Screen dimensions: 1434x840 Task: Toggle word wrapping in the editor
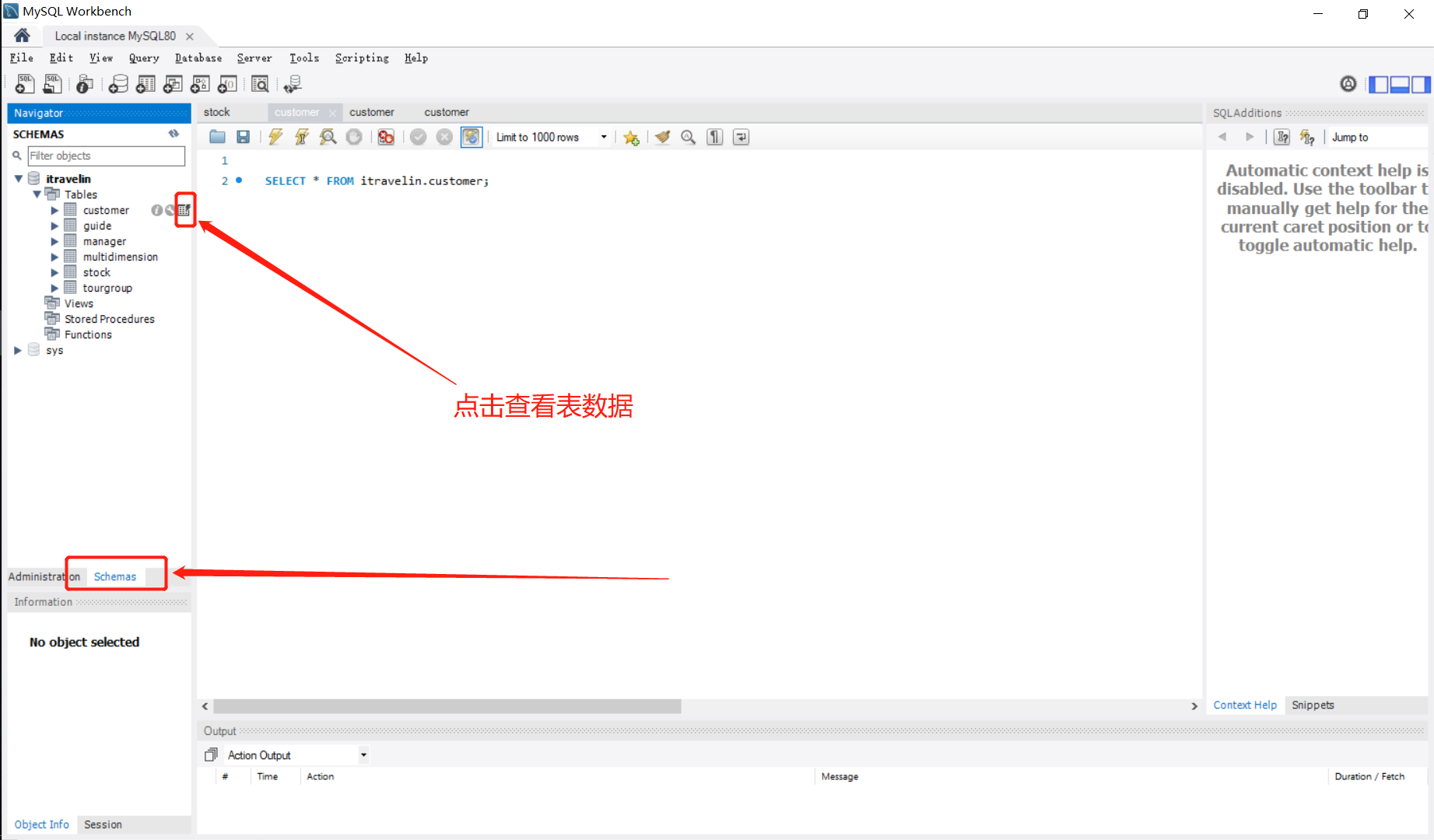tap(741, 137)
